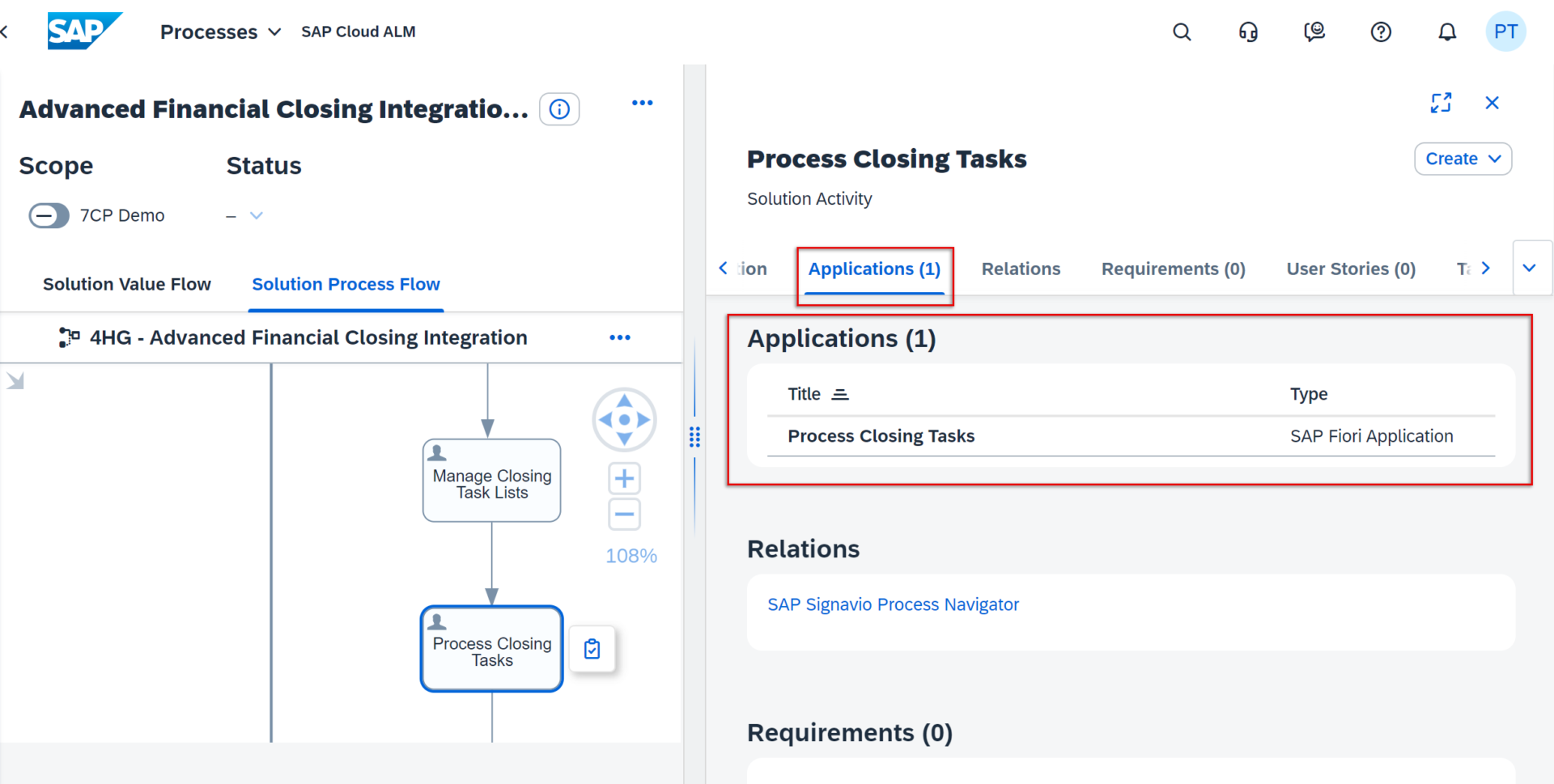This screenshot has height=784, width=1554.
Task: Click the info icon beside the process title
Action: [x=559, y=109]
